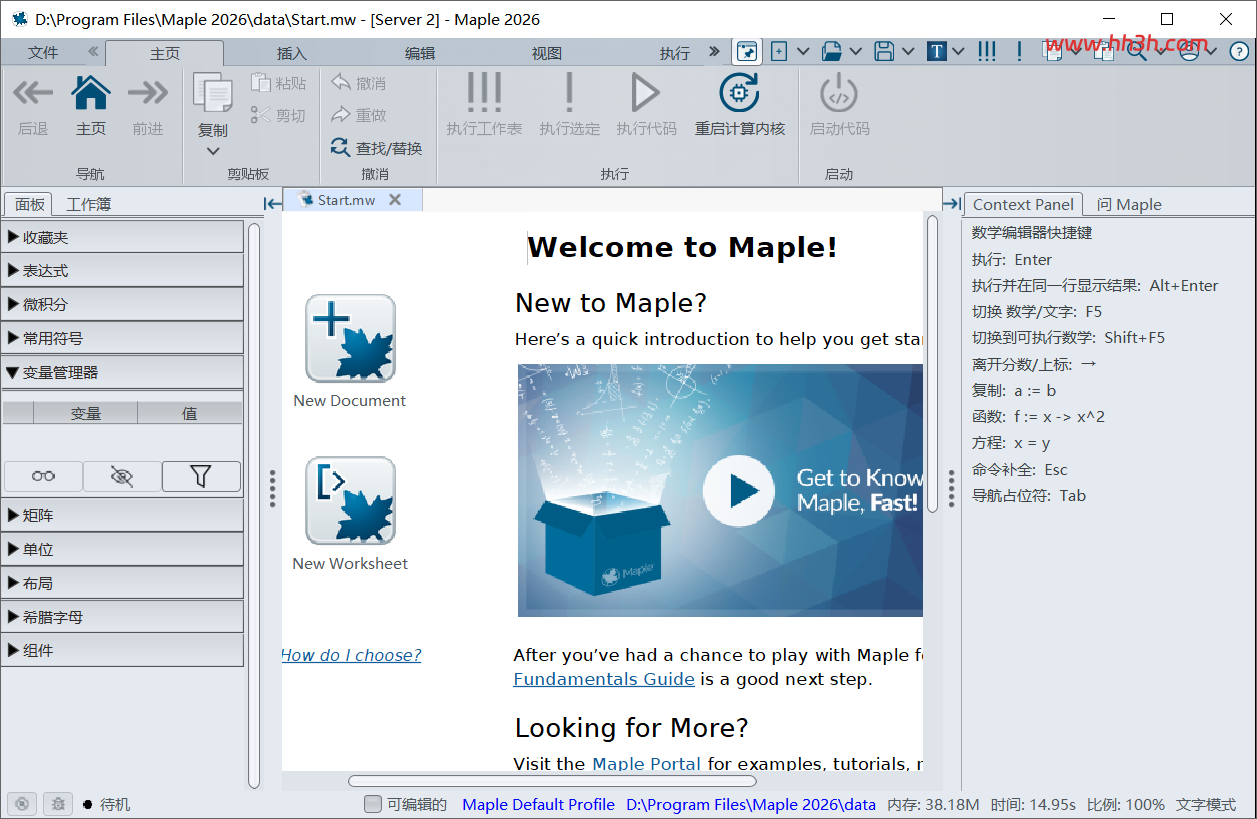The width and height of the screenshot is (1257, 819).
Task: Collapse the right Context Panel arrow icon
Action: pos(951,204)
